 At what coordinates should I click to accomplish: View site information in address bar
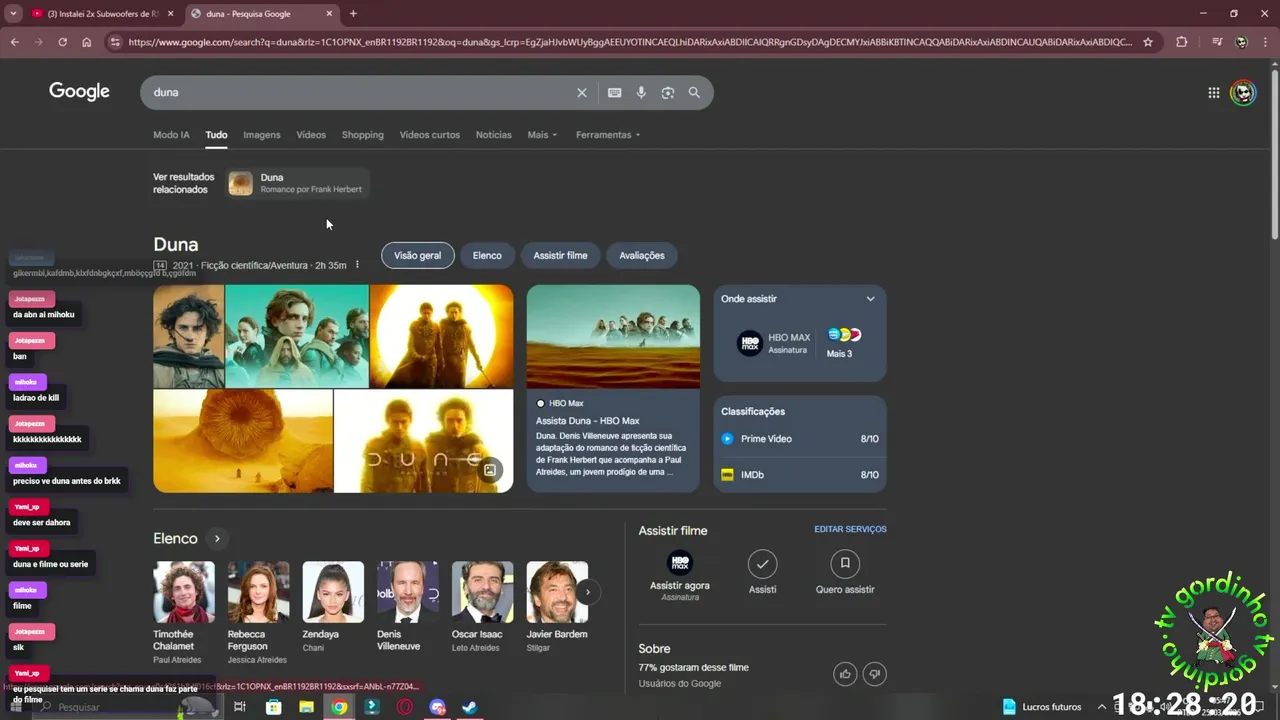(x=115, y=42)
